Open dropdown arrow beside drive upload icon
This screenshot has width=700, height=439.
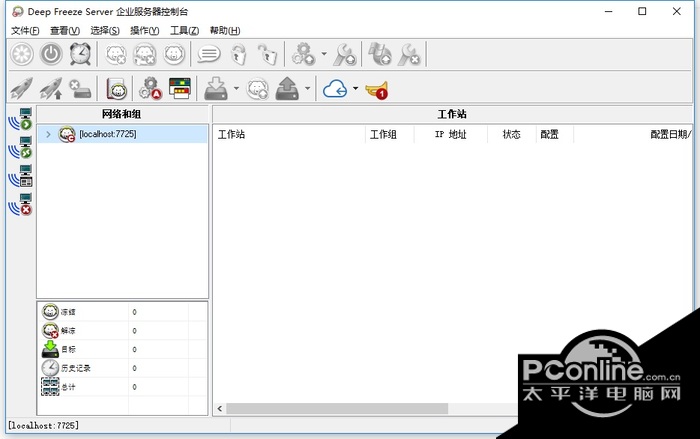pyautogui.click(x=308, y=88)
